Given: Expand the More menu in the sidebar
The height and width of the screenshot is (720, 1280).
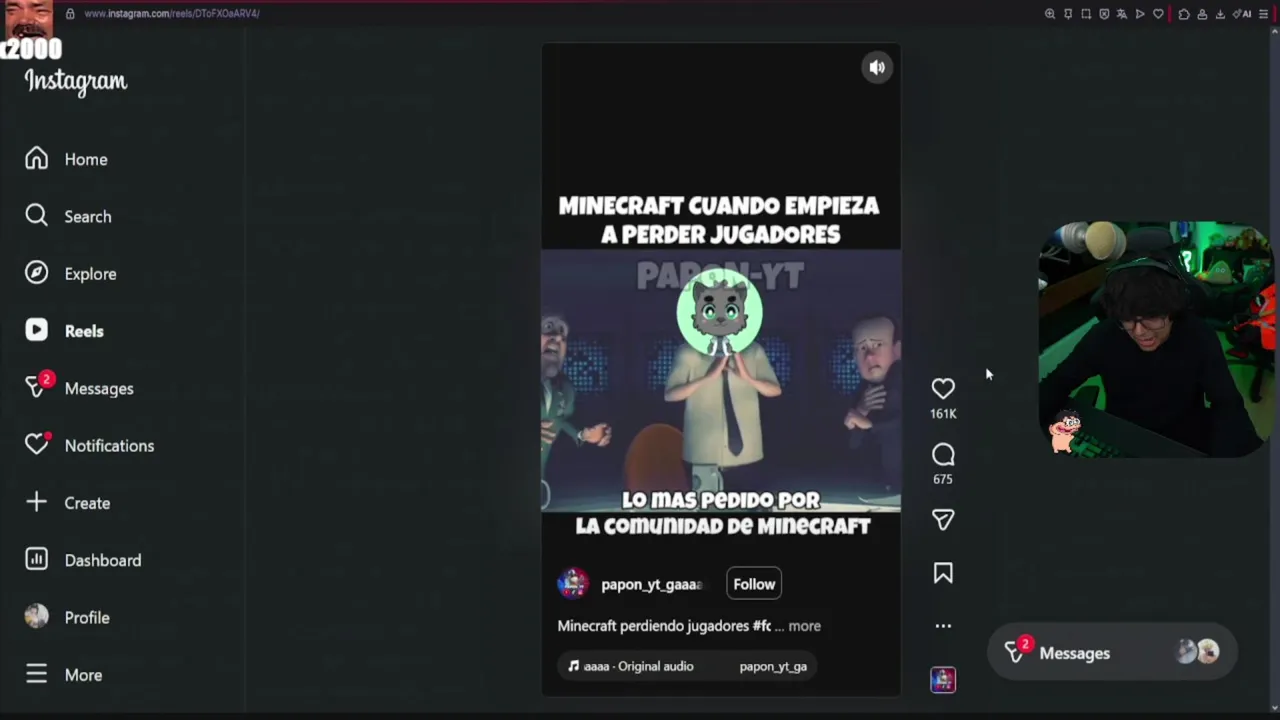Looking at the screenshot, I should pyautogui.click(x=63, y=675).
